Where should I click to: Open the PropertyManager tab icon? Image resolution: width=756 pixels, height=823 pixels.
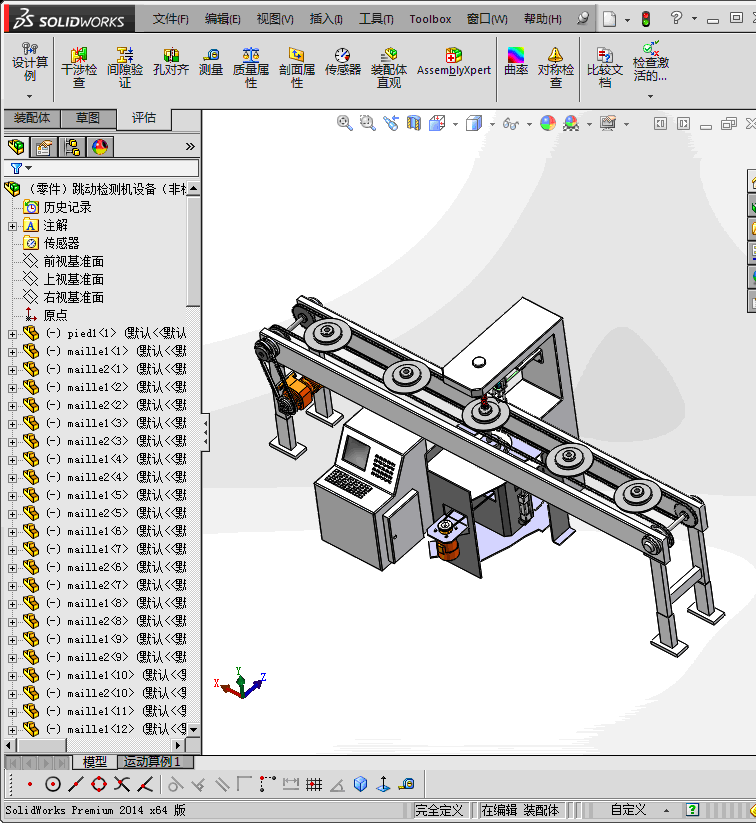[x=44, y=147]
